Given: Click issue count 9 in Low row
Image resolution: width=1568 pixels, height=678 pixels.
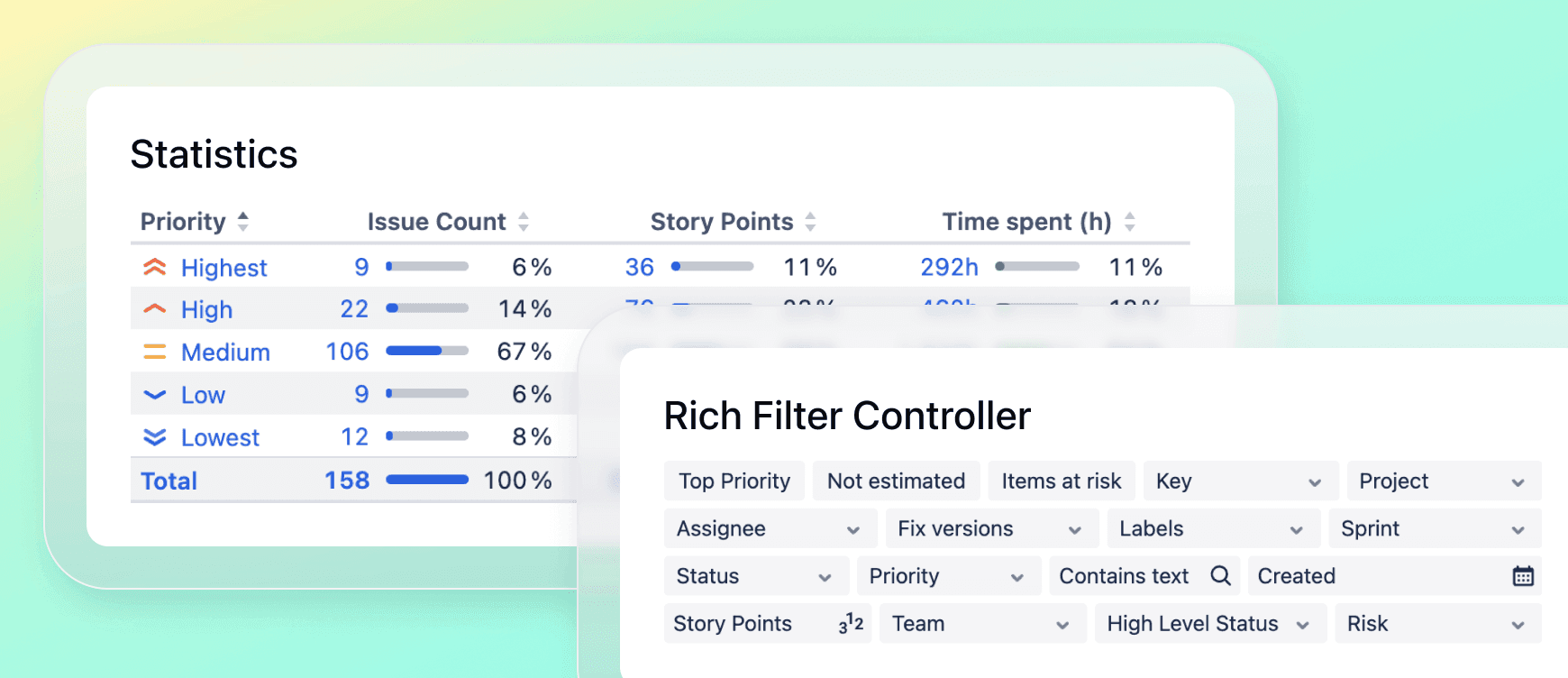Looking at the screenshot, I should 361,394.
